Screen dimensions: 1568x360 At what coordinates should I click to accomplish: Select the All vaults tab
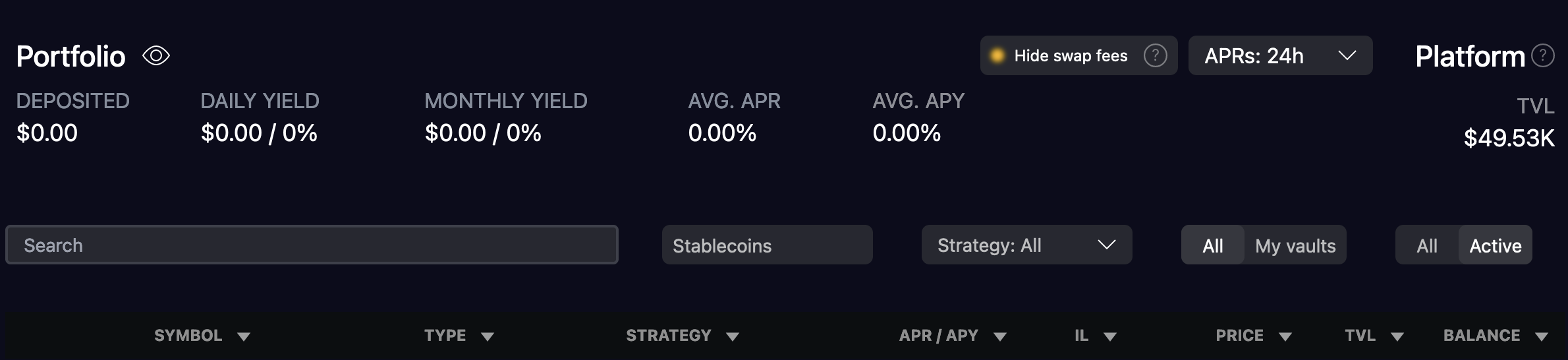[1213, 245]
